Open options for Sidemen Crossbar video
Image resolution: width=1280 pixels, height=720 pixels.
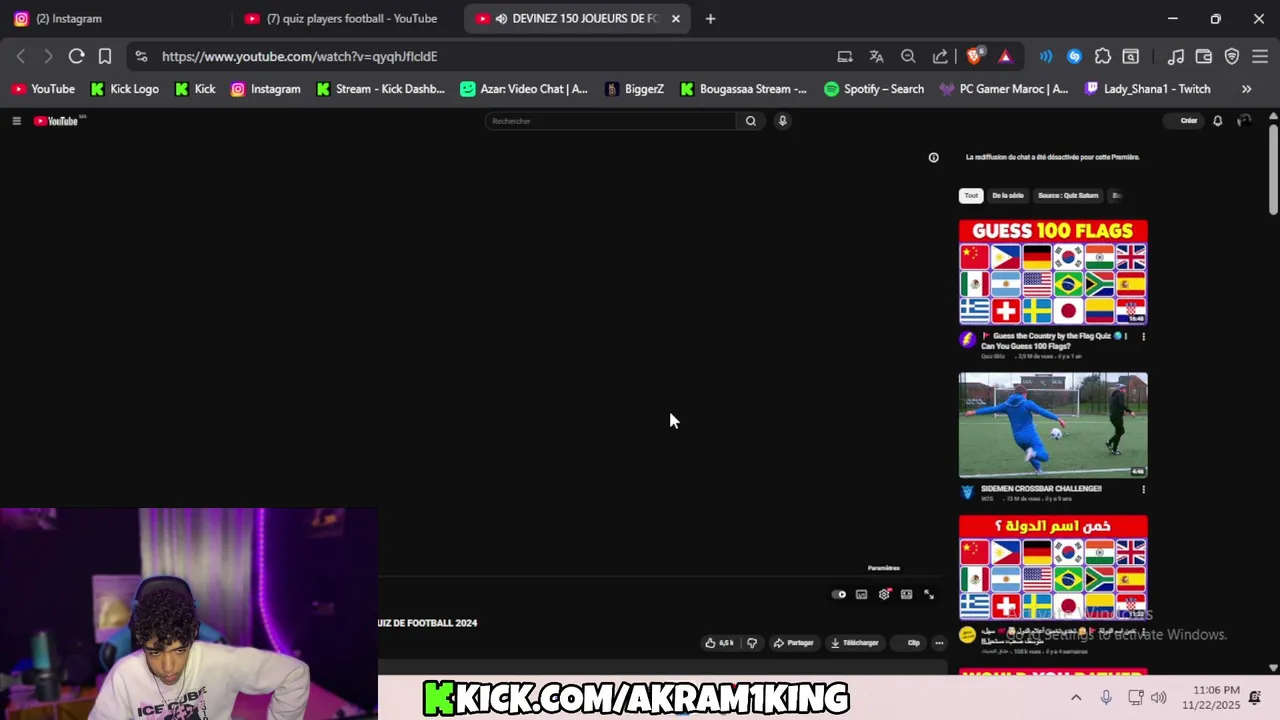click(x=1143, y=490)
